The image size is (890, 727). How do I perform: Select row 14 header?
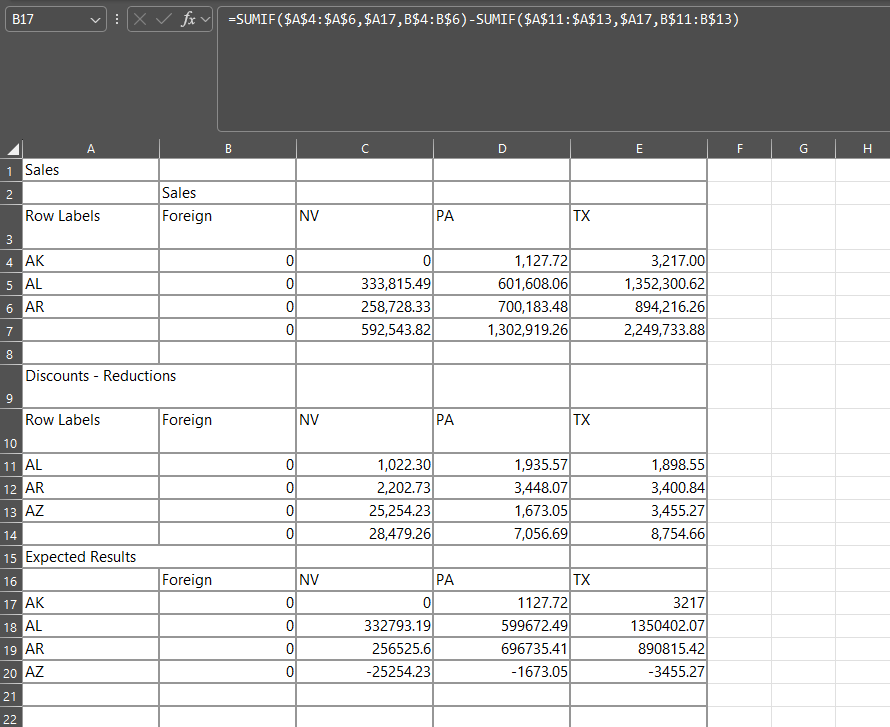point(10,534)
